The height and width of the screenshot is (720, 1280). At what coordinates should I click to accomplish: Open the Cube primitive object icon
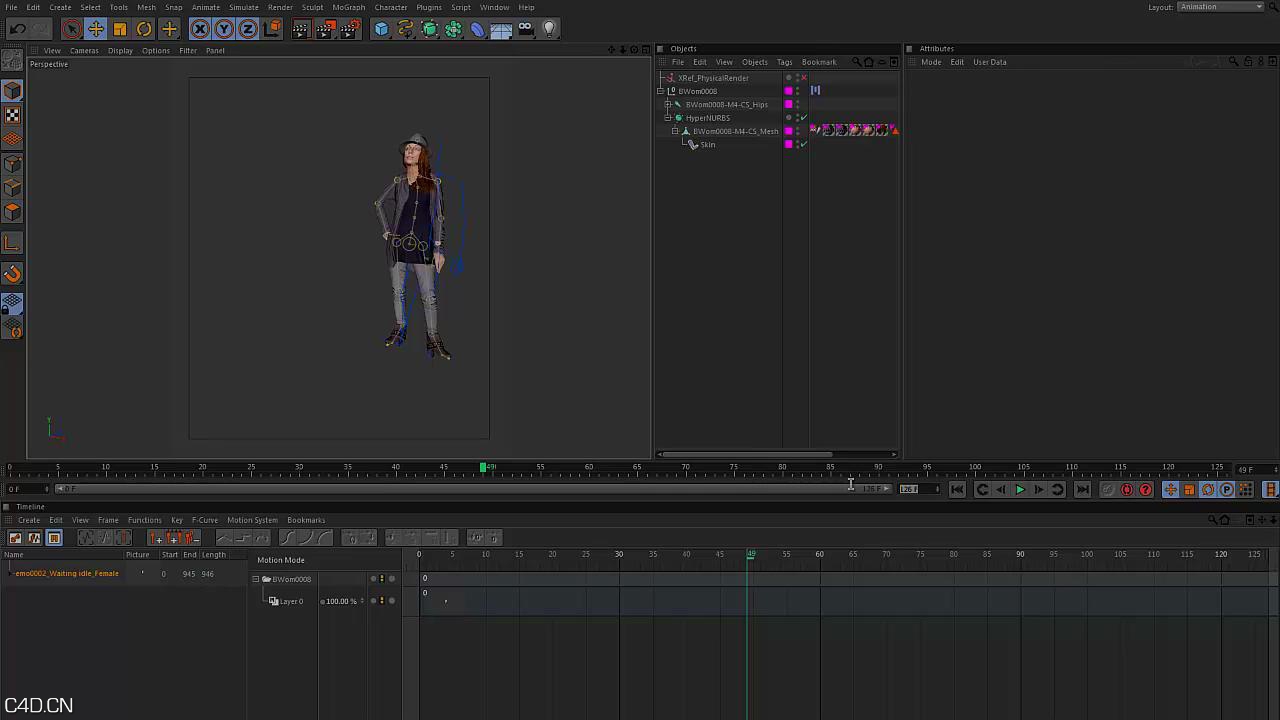pos(381,29)
